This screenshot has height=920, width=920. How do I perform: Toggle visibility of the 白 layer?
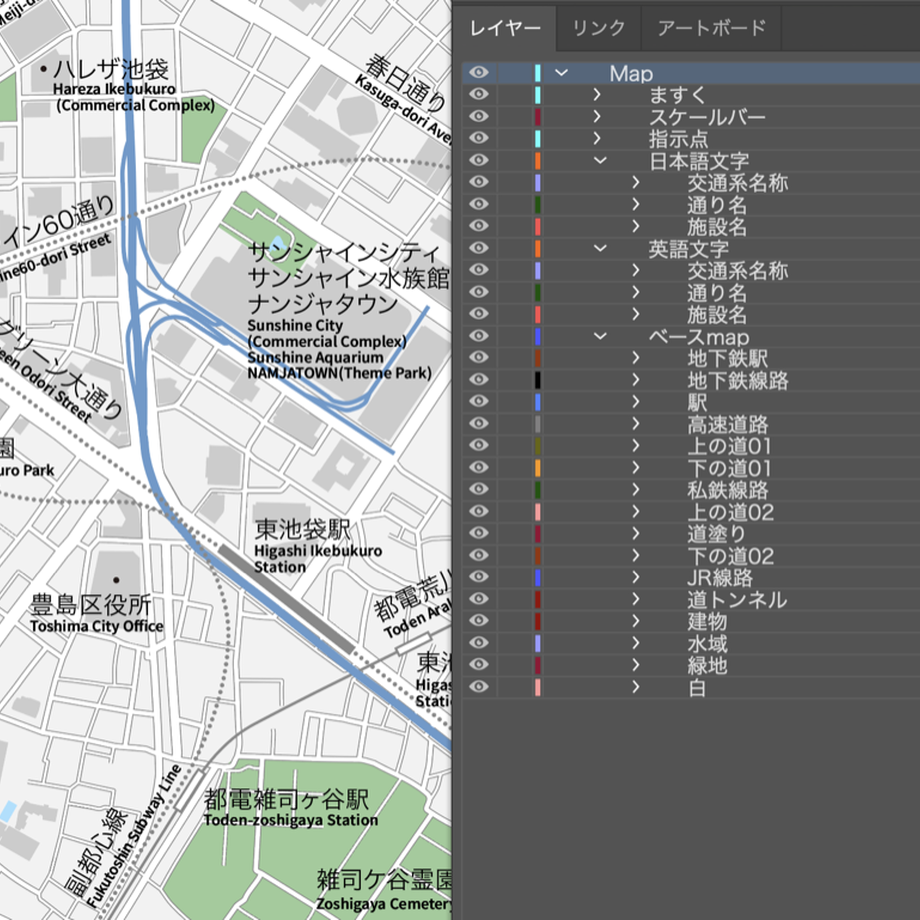(479, 687)
